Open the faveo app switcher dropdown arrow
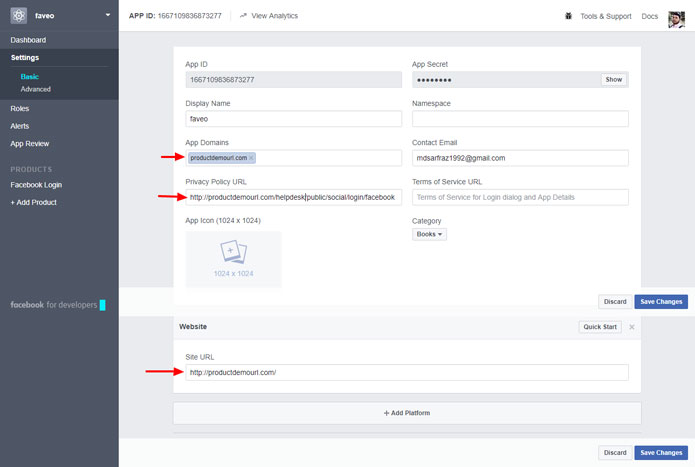Viewport: 695px width, 467px height. [x=107, y=16]
